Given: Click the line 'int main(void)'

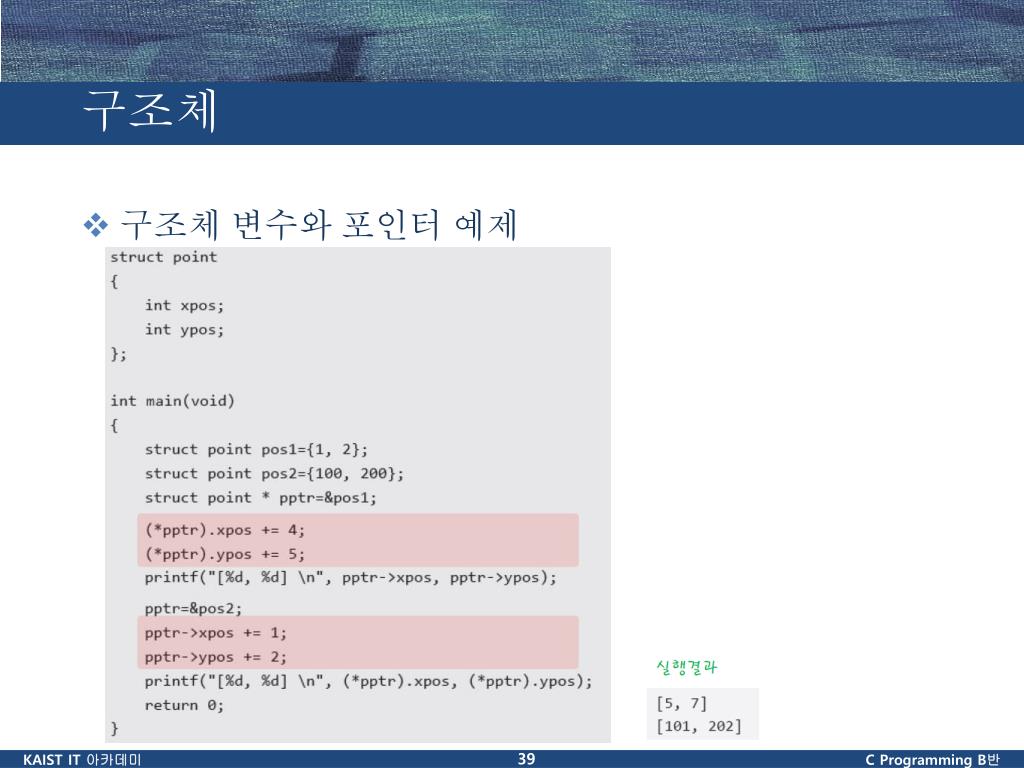Looking at the screenshot, I should click(x=172, y=401).
